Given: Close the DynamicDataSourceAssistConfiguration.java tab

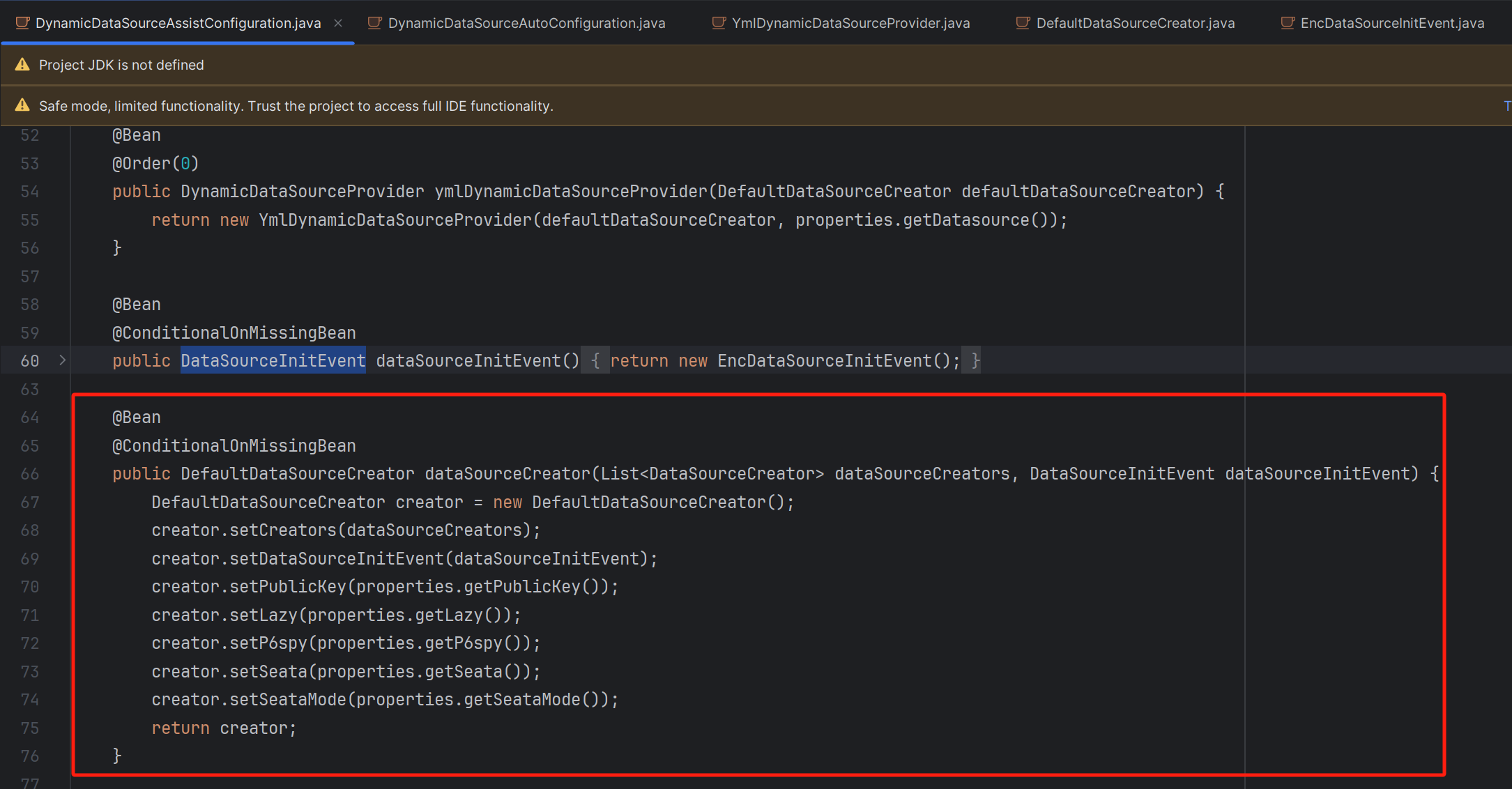Looking at the screenshot, I should 338,23.
